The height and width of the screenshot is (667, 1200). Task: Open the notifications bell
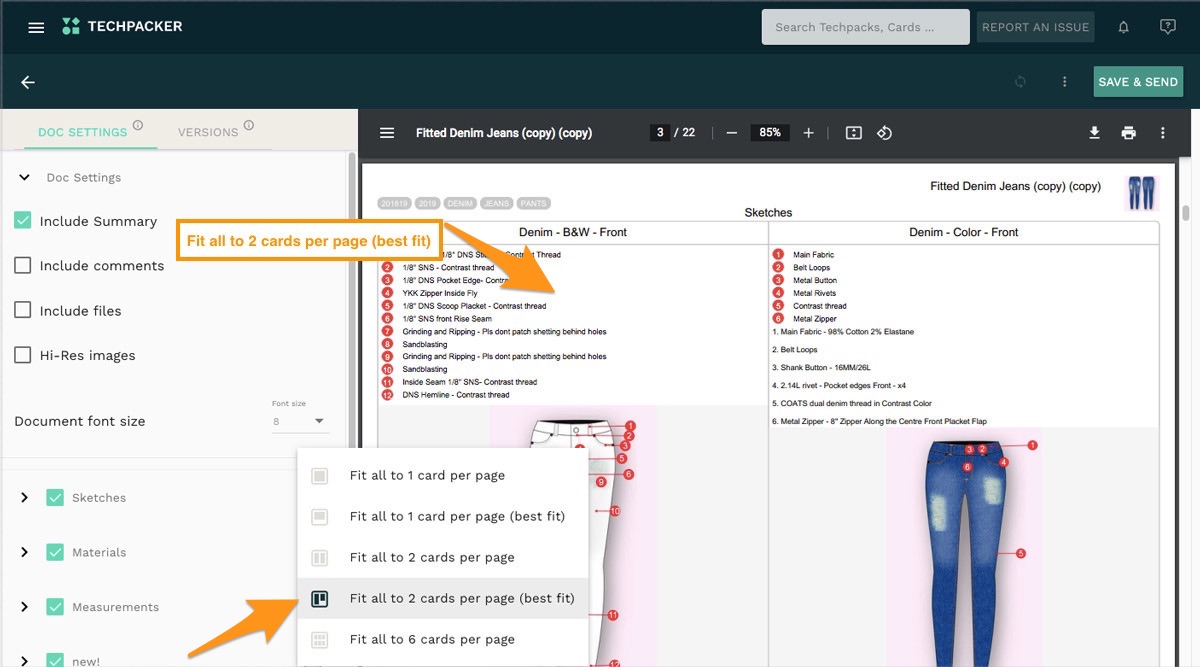pyautogui.click(x=1123, y=27)
